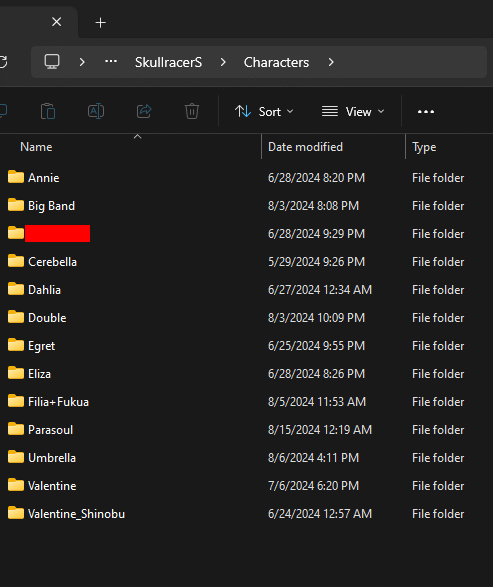Close the current File Explorer tab
Viewport: 493px width, 587px height.
pos(57,22)
